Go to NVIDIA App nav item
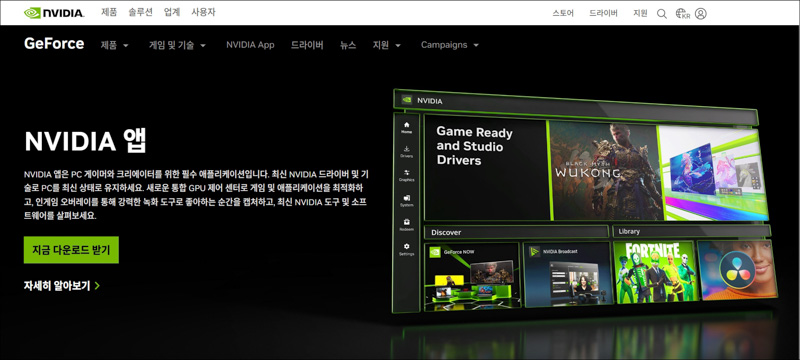Viewport: 800px width, 360px height. [250, 45]
